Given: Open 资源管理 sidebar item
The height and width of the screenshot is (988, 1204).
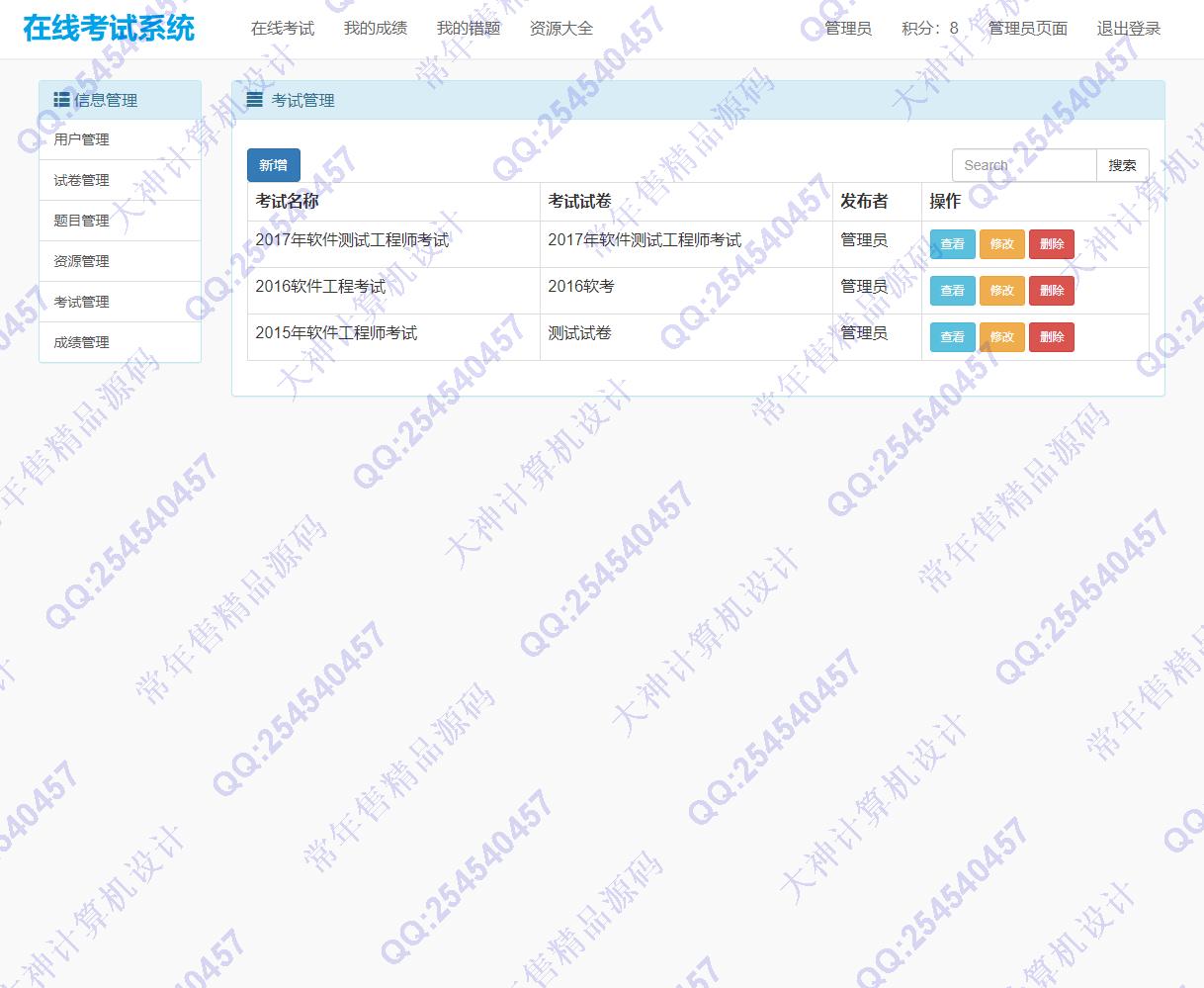Looking at the screenshot, I should [x=82, y=261].
